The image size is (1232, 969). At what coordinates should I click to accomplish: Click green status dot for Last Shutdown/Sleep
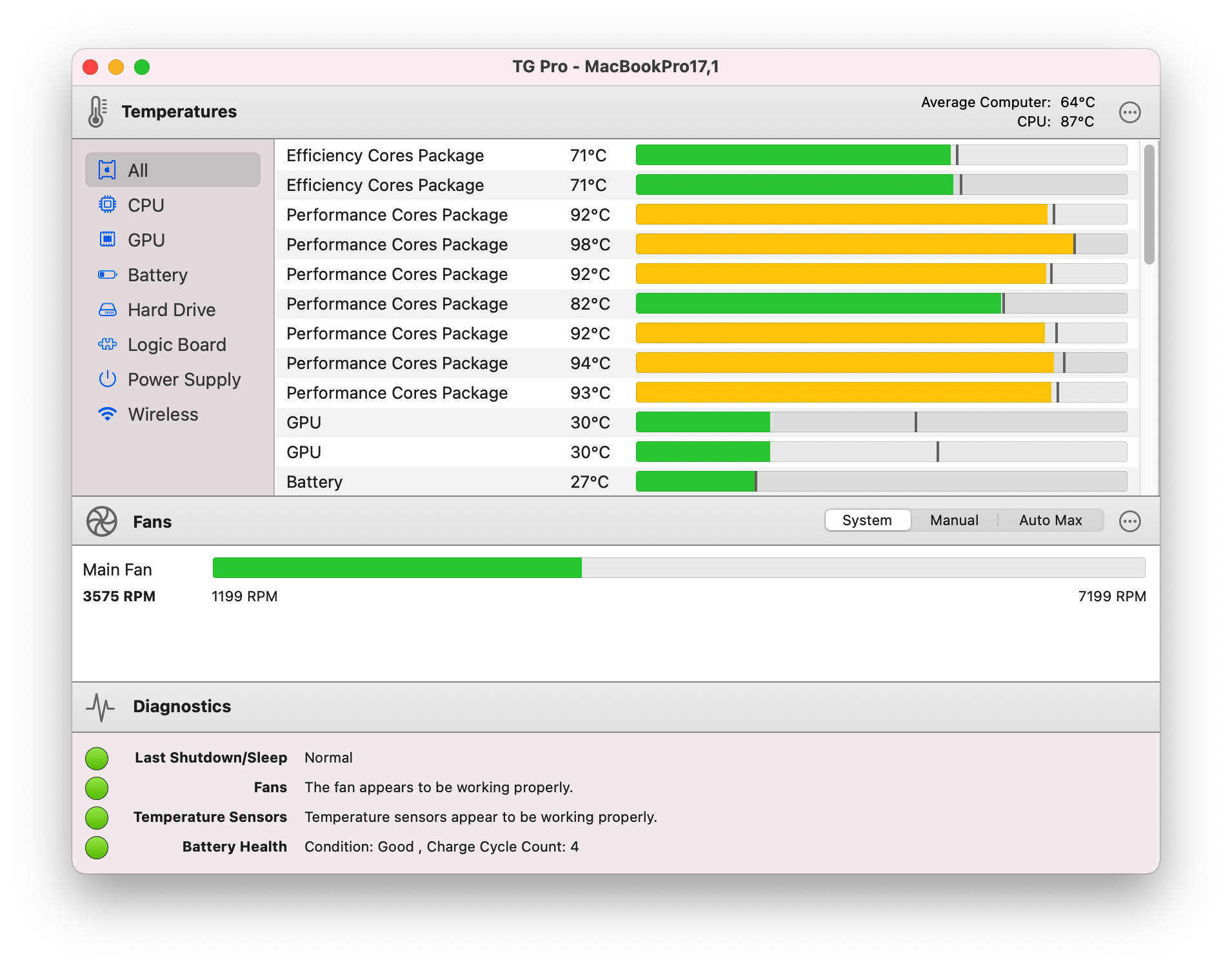(x=97, y=758)
